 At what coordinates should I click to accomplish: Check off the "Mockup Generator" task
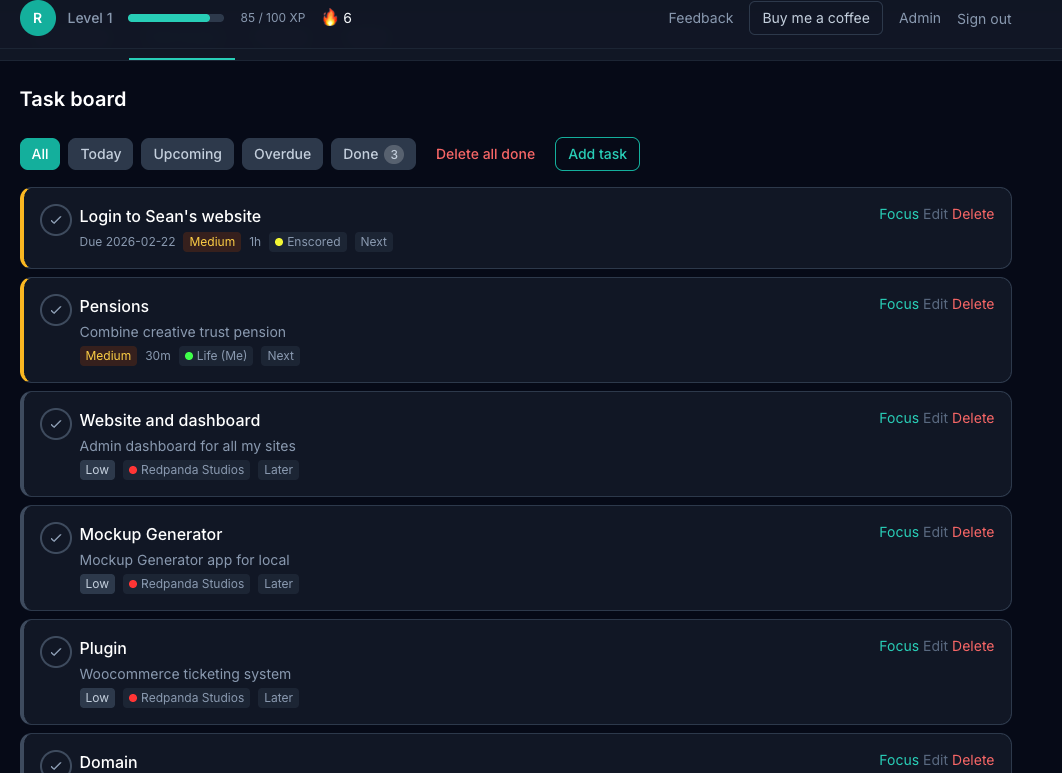point(55,538)
